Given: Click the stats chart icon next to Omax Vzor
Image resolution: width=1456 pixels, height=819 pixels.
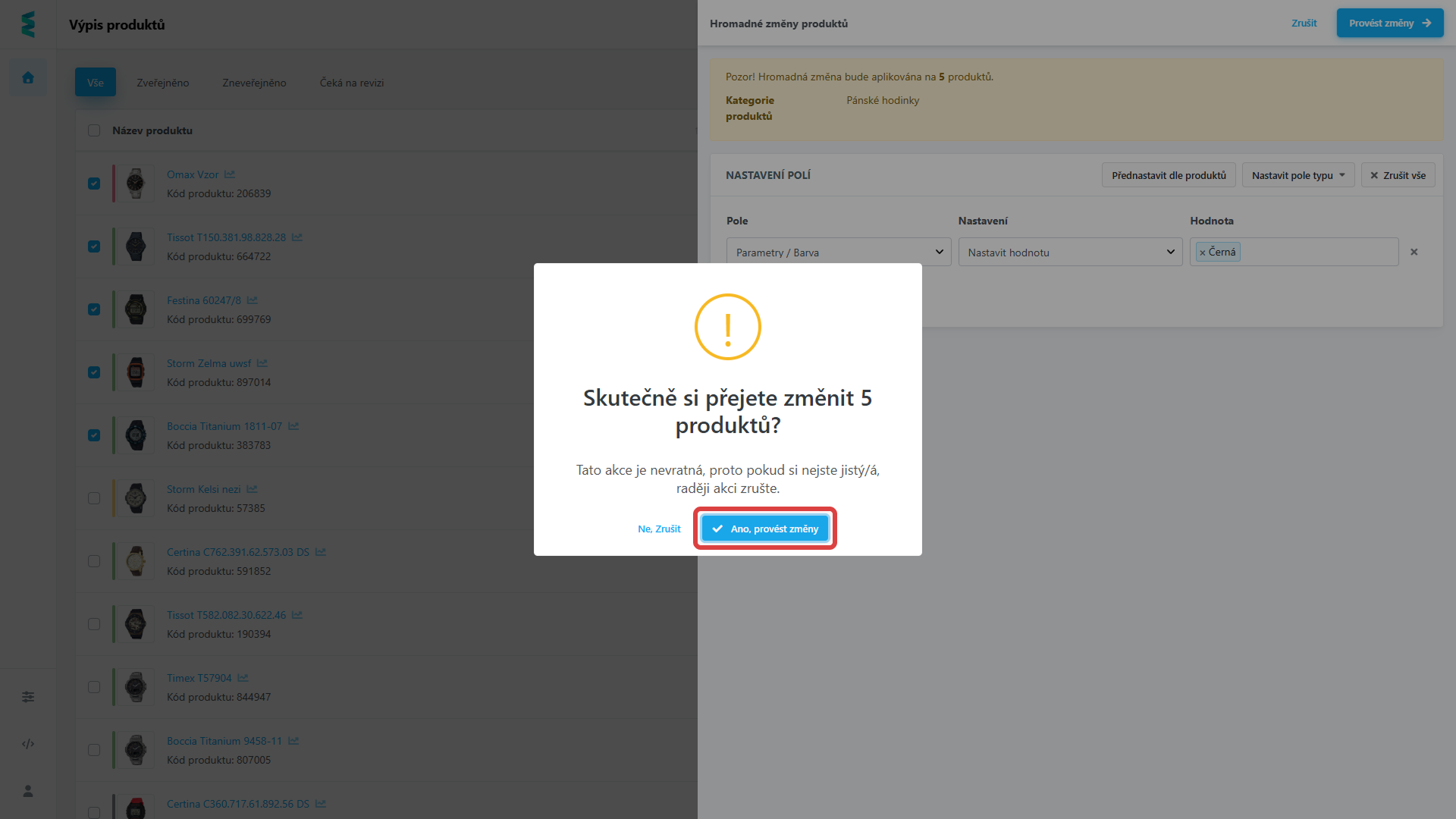Looking at the screenshot, I should coord(230,174).
